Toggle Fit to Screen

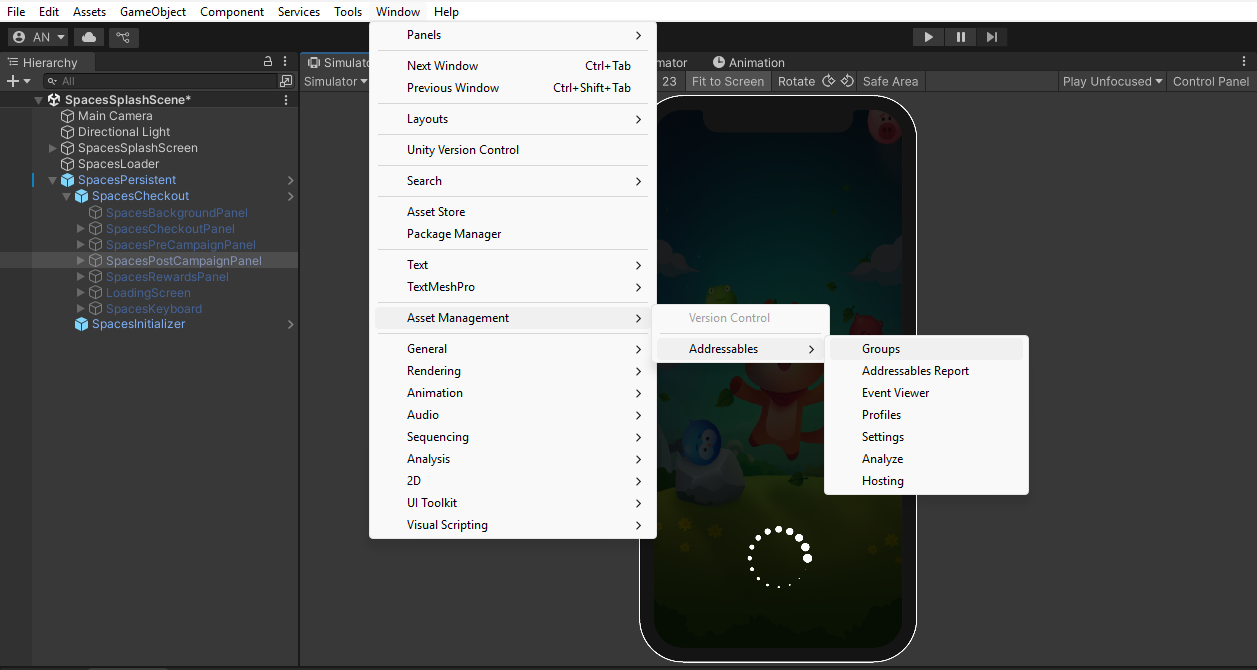click(727, 81)
